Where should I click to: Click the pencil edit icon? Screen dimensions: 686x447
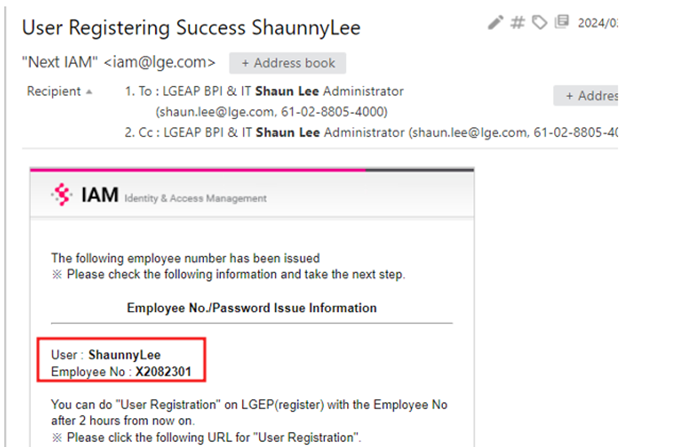pyautogui.click(x=495, y=24)
